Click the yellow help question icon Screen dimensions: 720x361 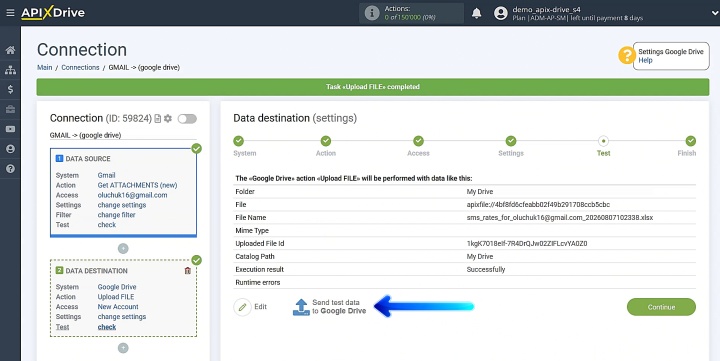tap(626, 55)
